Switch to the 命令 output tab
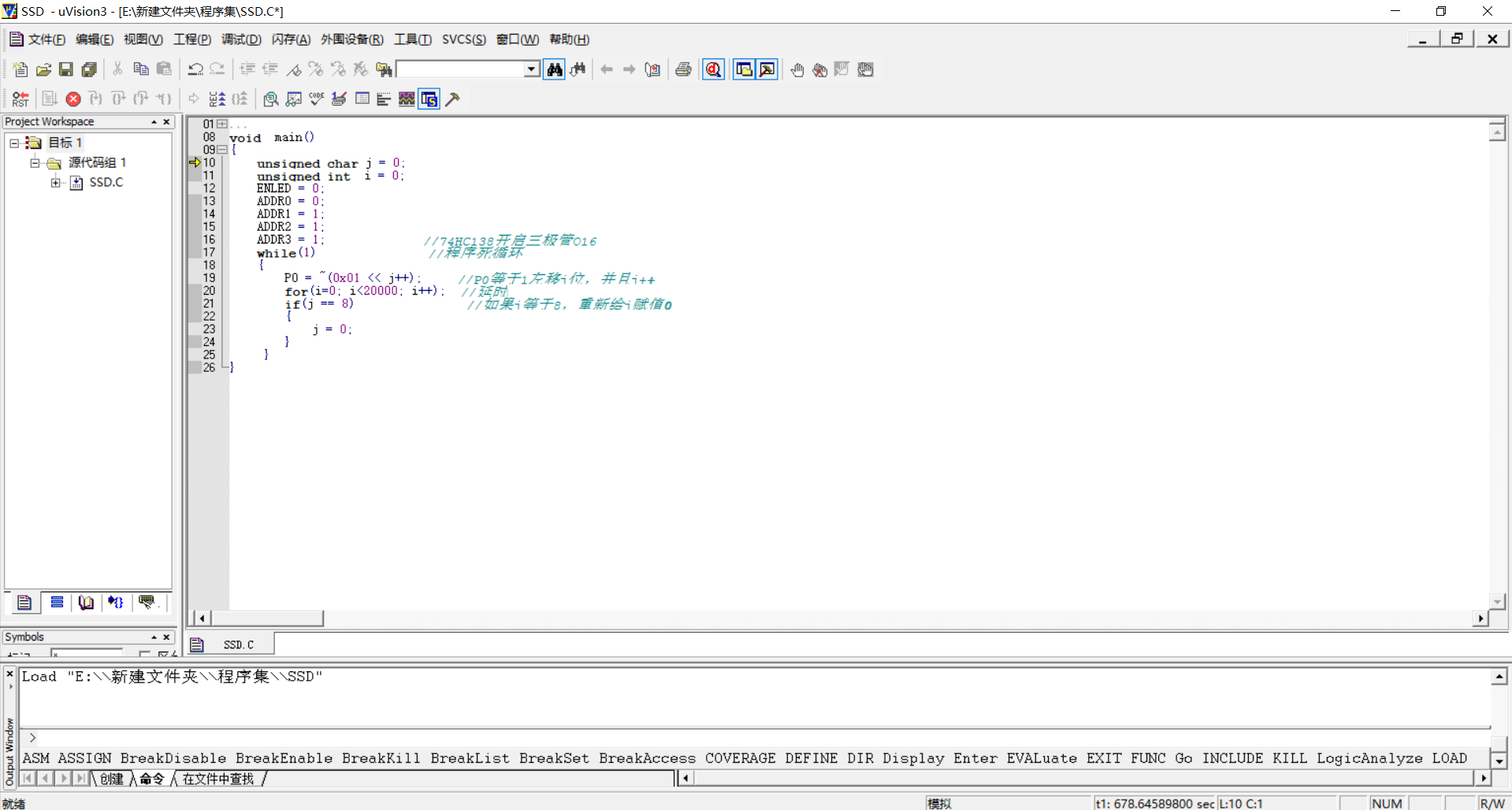The height and width of the screenshot is (810, 1512). pyautogui.click(x=152, y=778)
